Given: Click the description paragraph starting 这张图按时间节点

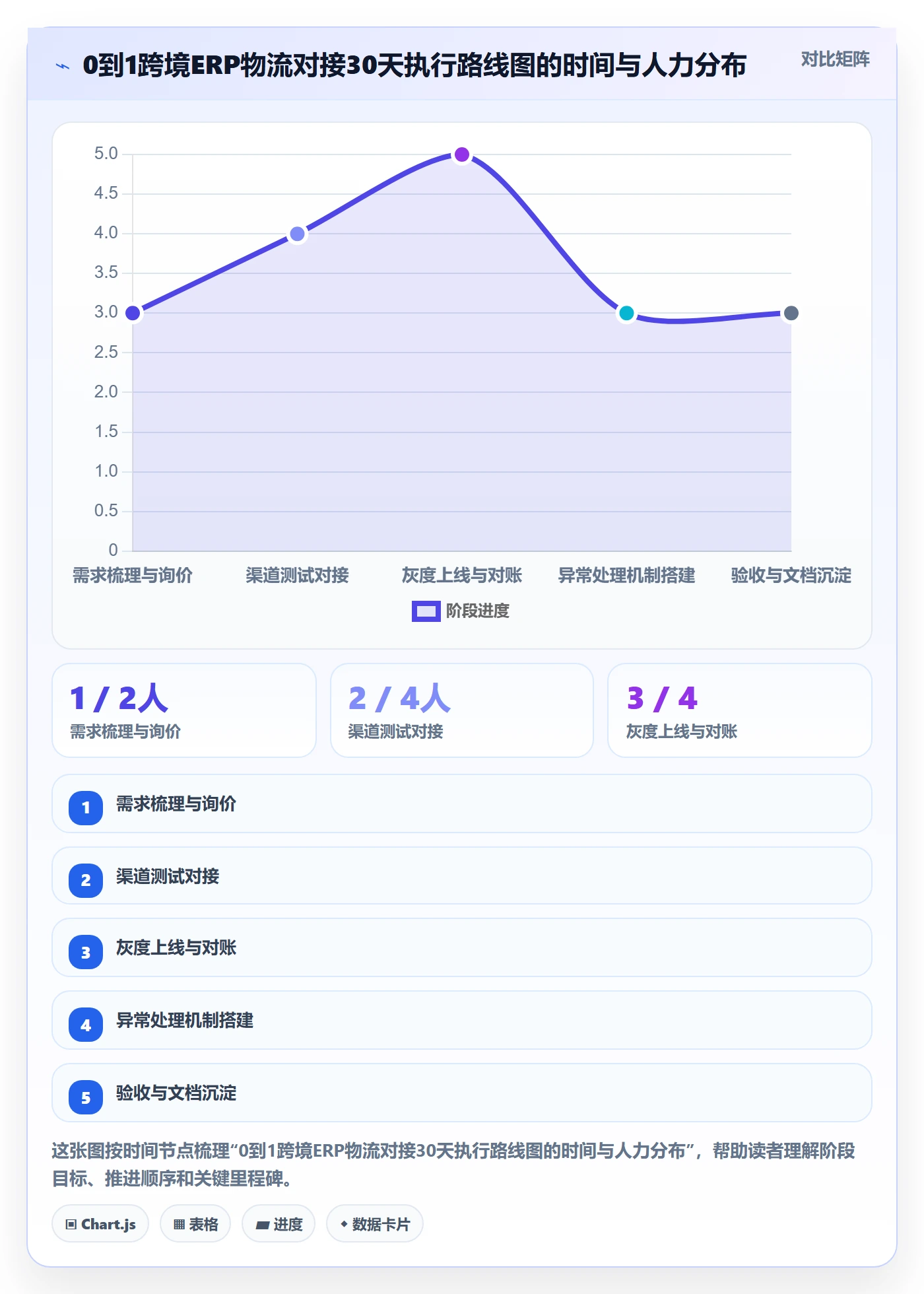Looking at the screenshot, I should click(x=454, y=1165).
